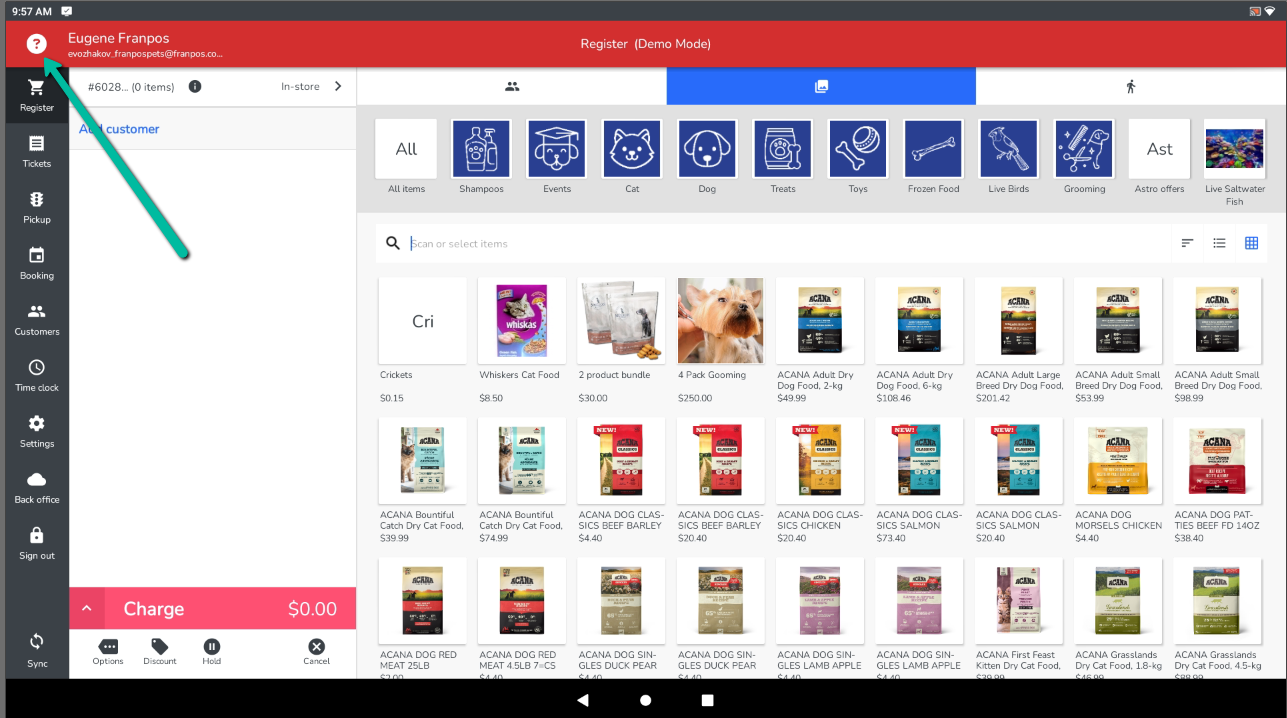Expand the charge panel up chevron
1287x718 pixels.
(86, 608)
